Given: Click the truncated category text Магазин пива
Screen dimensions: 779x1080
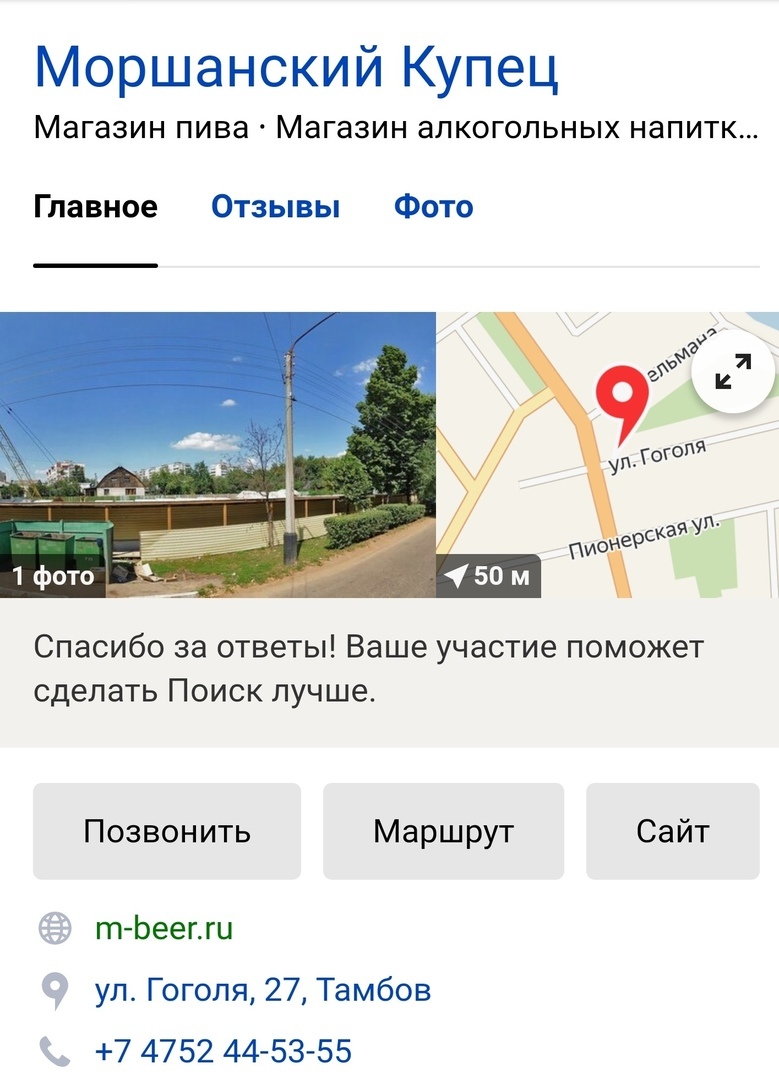Looking at the screenshot, I should (141, 127).
